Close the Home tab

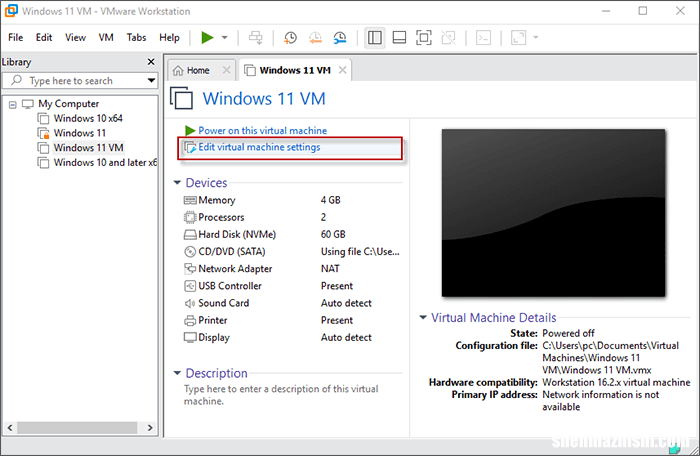(x=226, y=70)
